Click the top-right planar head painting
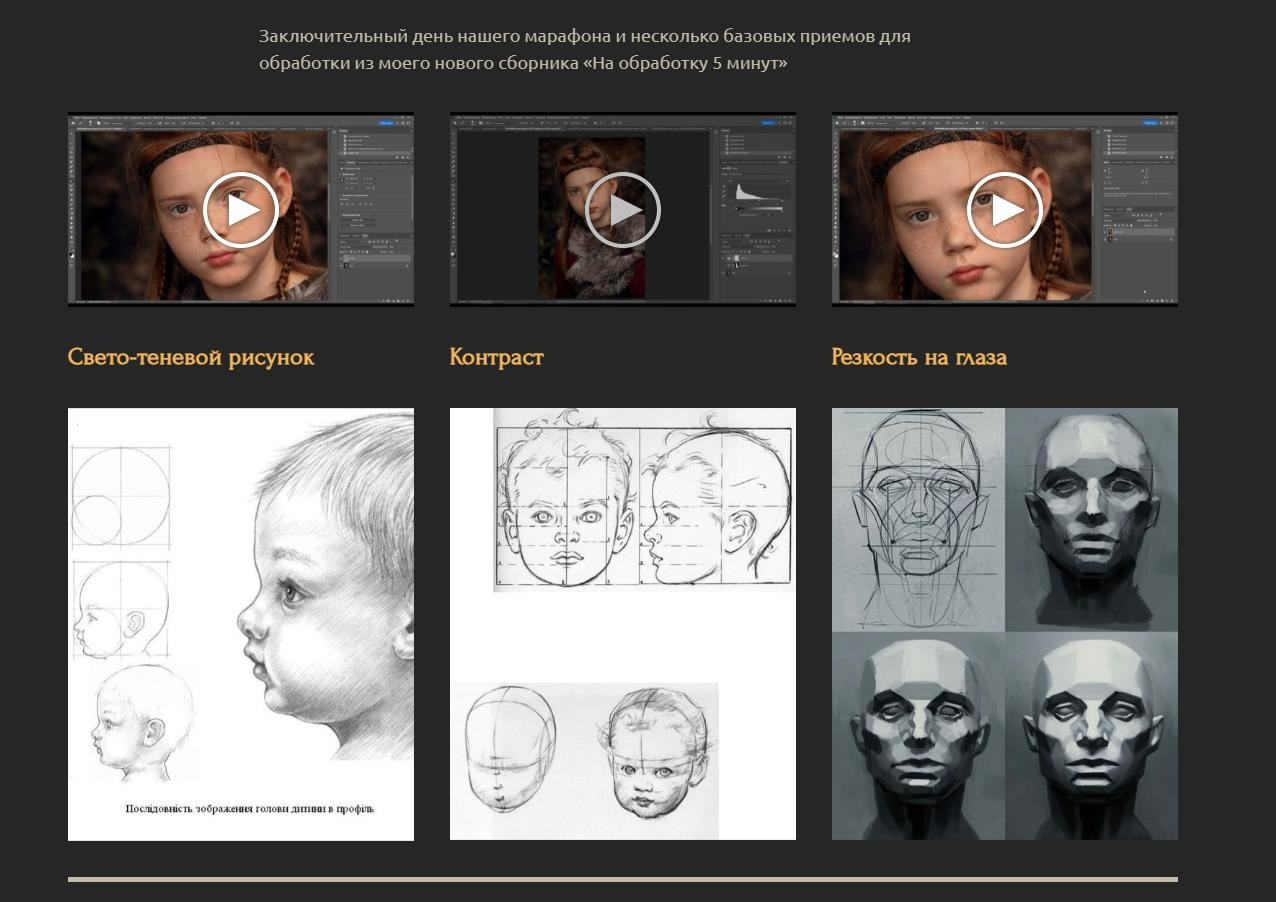Screen dimensions: 1276x902 (1092, 519)
